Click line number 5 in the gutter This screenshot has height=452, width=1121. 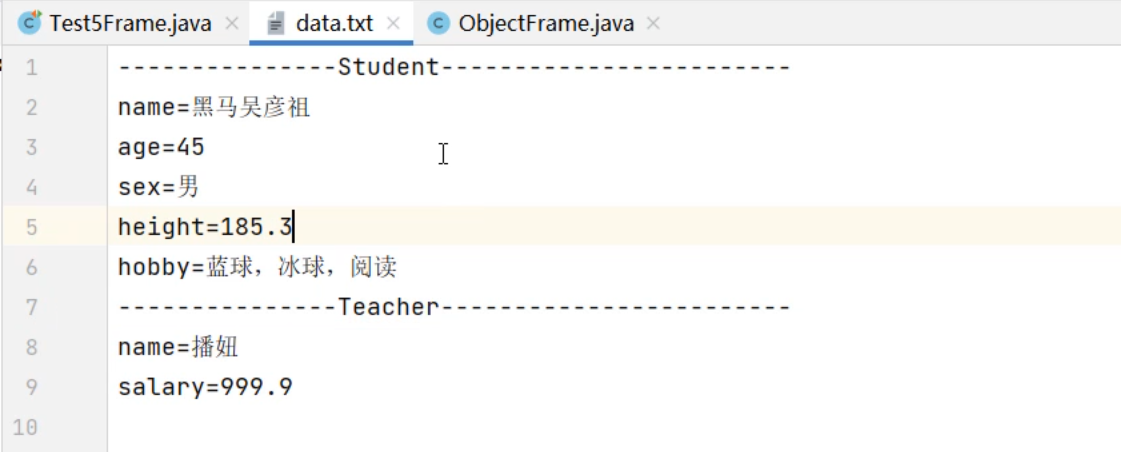(x=31, y=227)
